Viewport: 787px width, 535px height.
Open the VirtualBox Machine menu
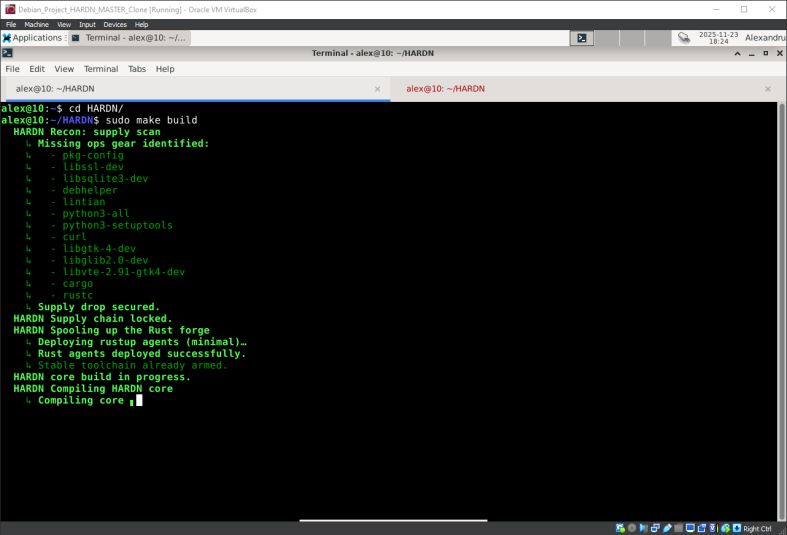click(37, 24)
